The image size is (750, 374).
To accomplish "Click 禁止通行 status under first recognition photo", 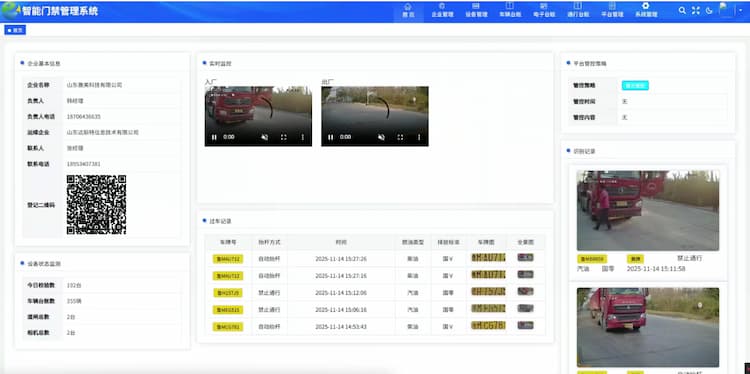I will (x=689, y=258).
